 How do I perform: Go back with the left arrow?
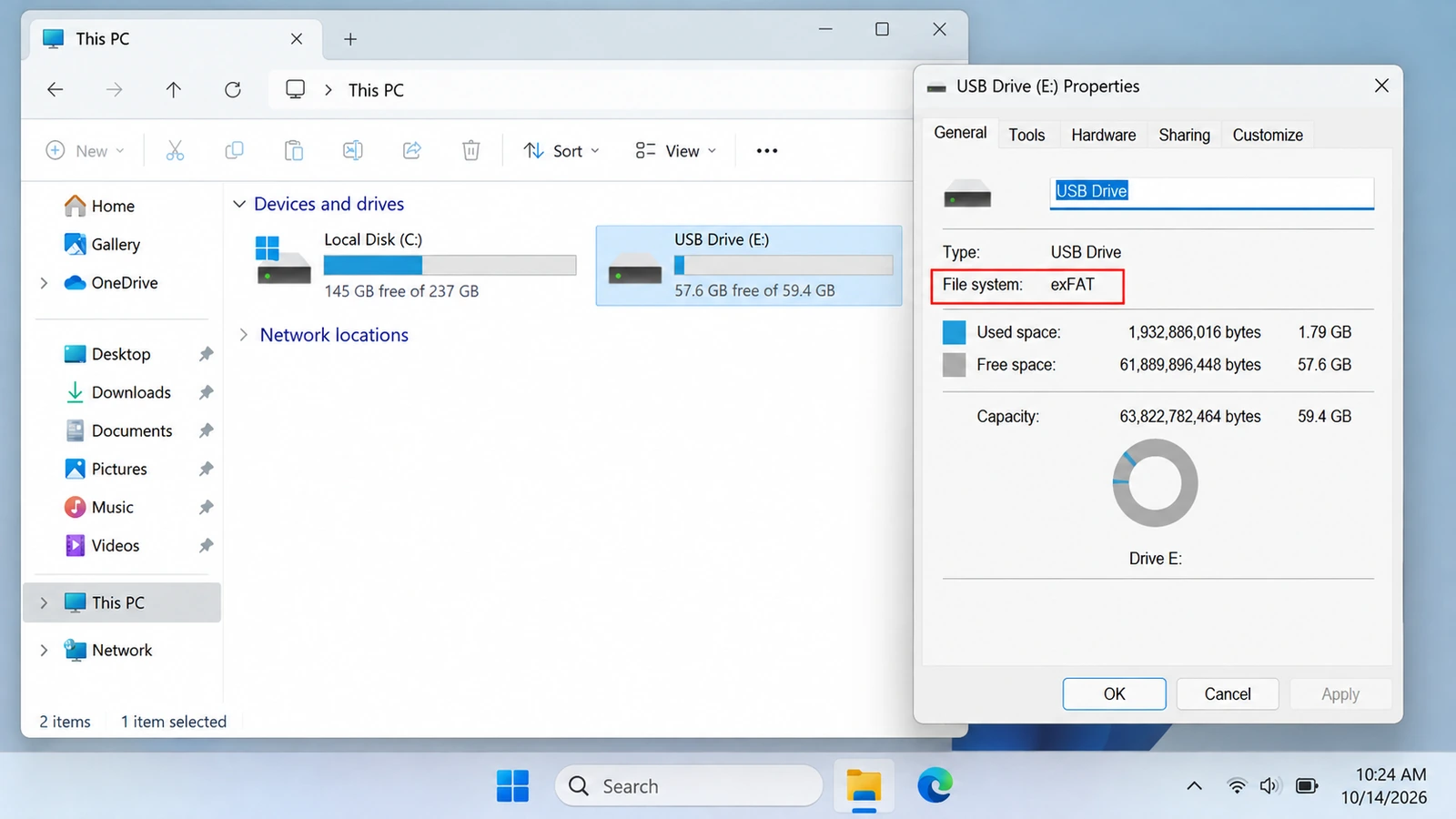point(56,89)
